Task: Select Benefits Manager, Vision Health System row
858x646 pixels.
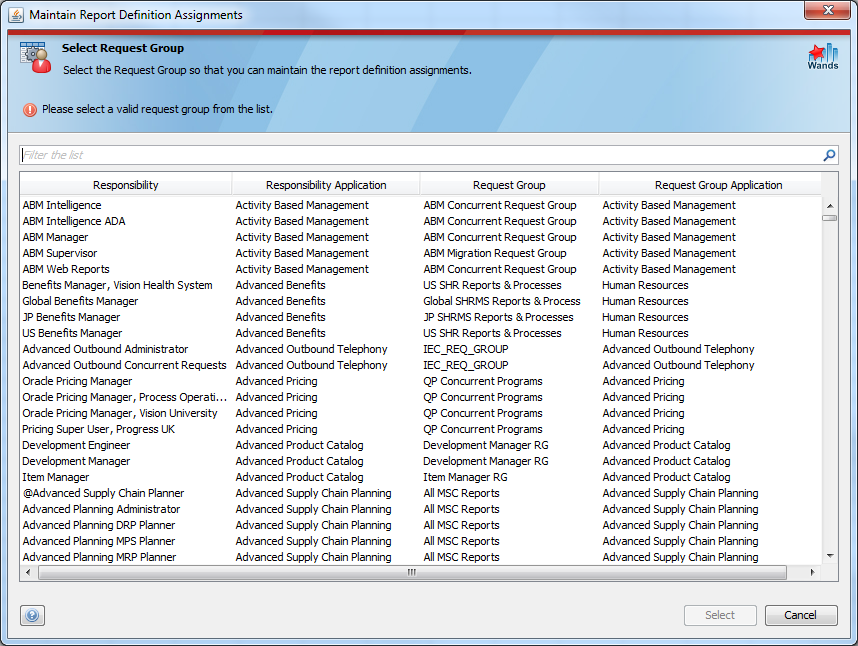Action: 420,285
